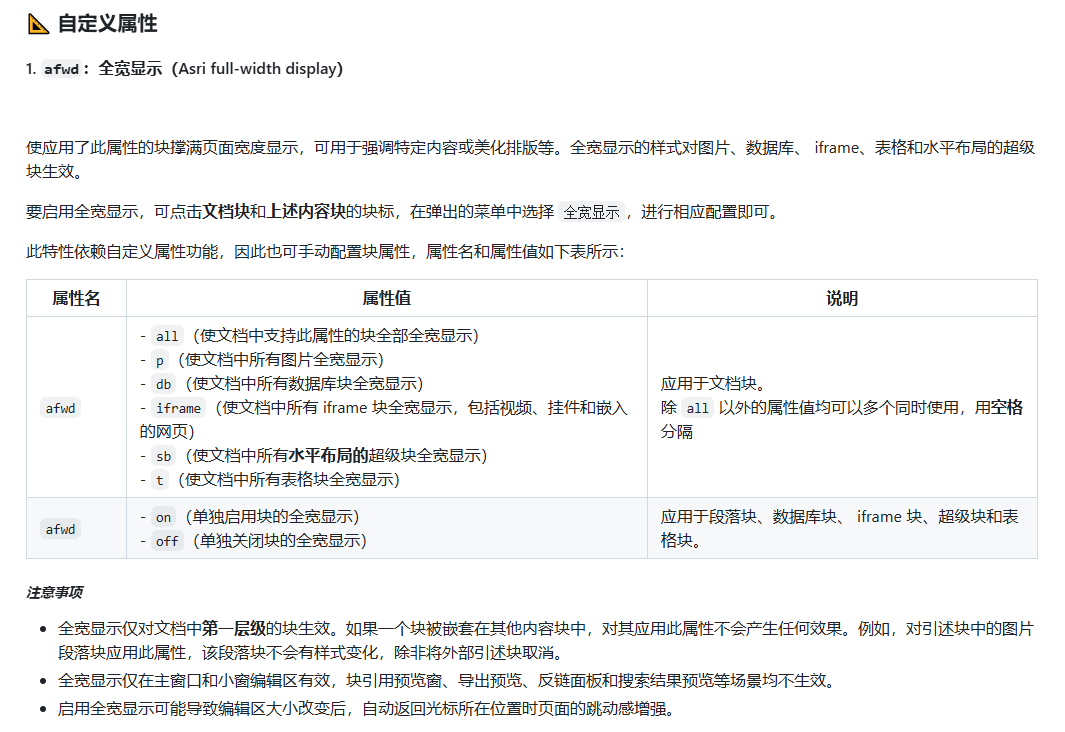Screen dimensions: 1065x732
Task: Click the bold text '上述内容块'
Action: tap(306, 212)
